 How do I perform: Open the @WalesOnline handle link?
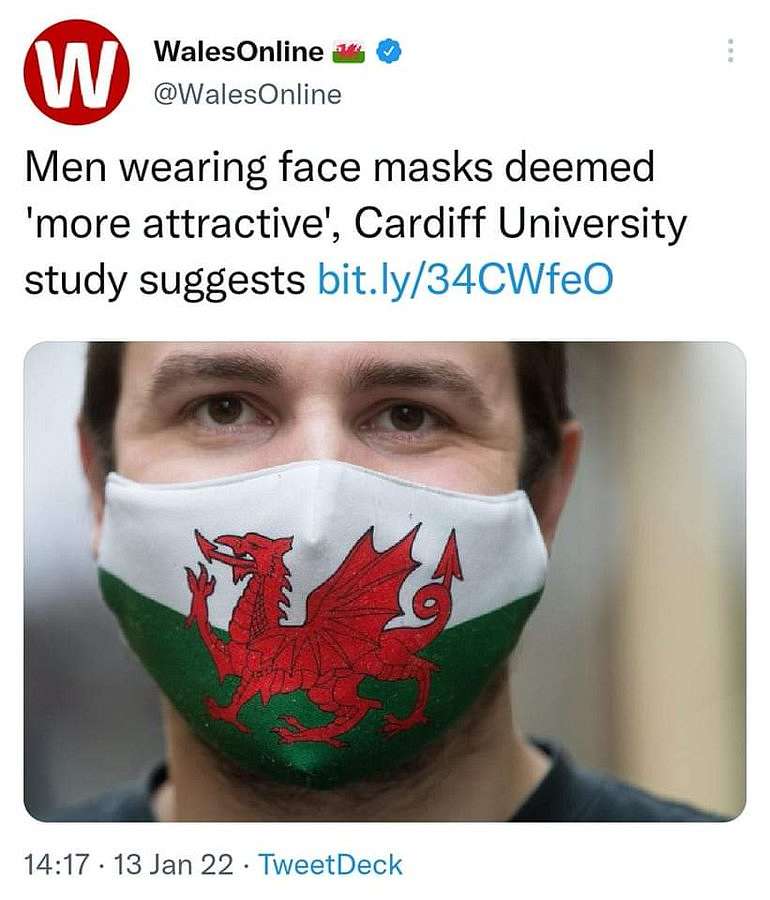pyautogui.click(x=247, y=94)
